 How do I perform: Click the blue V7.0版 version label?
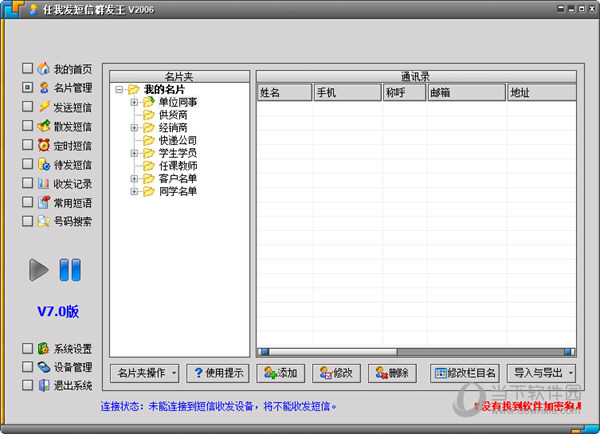[58, 311]
